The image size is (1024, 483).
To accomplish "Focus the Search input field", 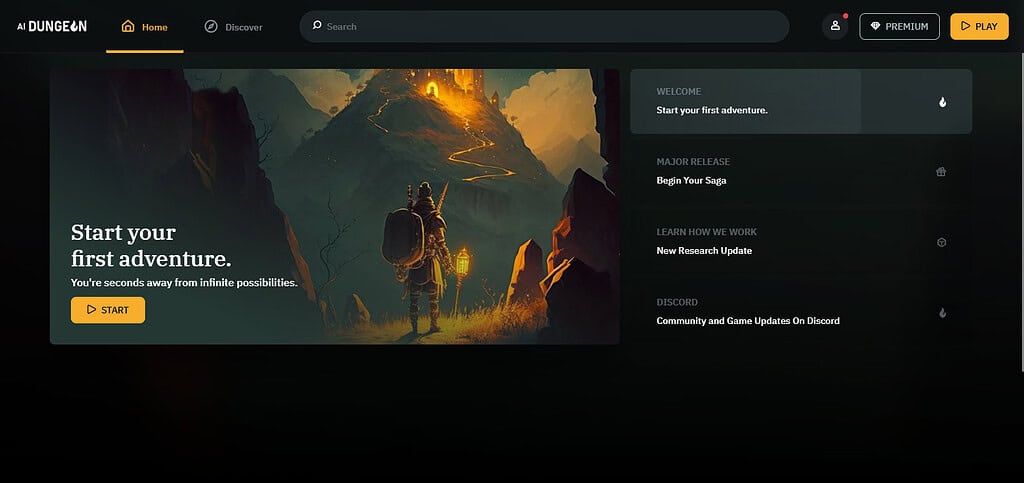I will [x=544, y=26].
